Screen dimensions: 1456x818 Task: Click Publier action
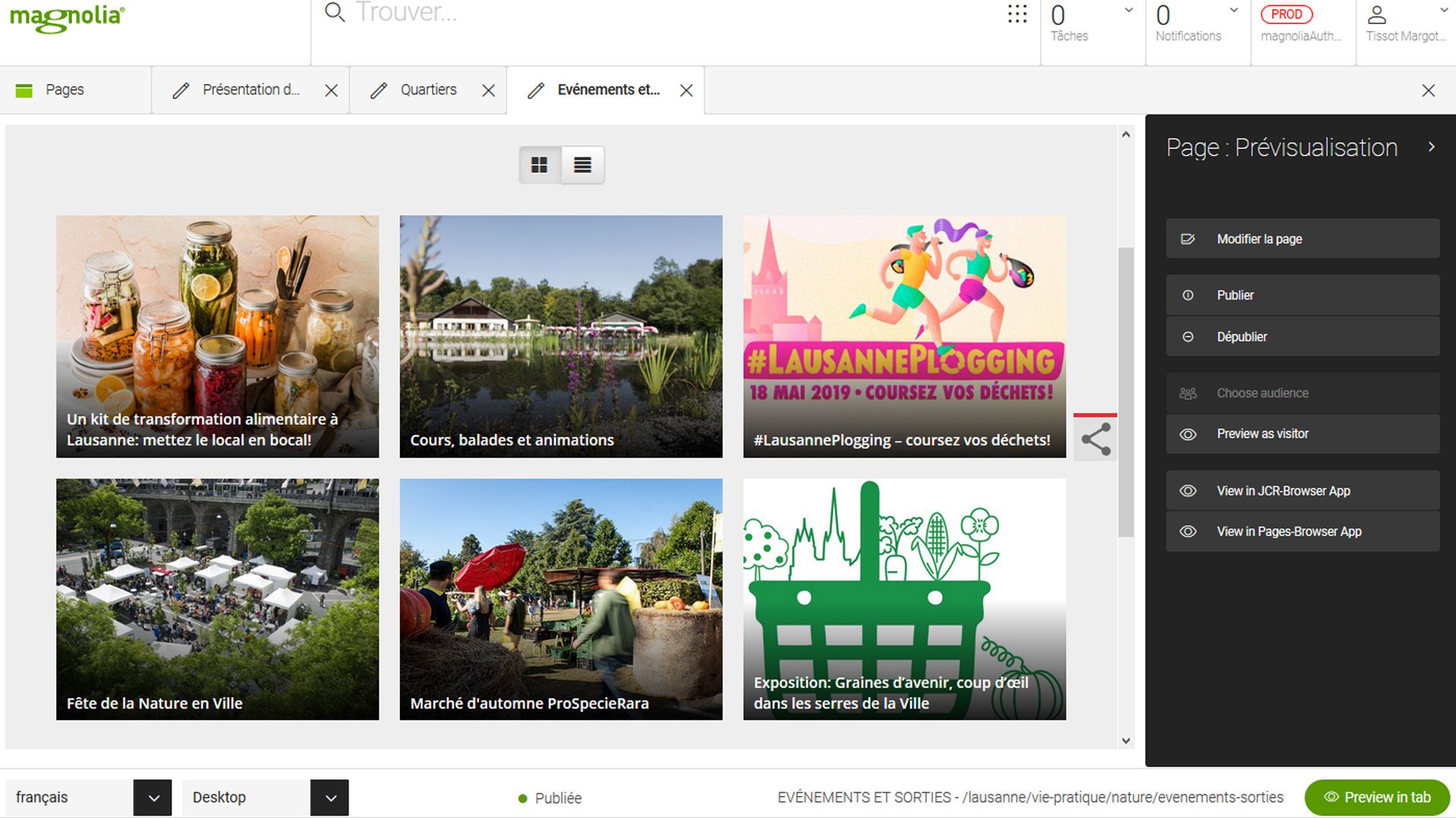pos(1303,295)
